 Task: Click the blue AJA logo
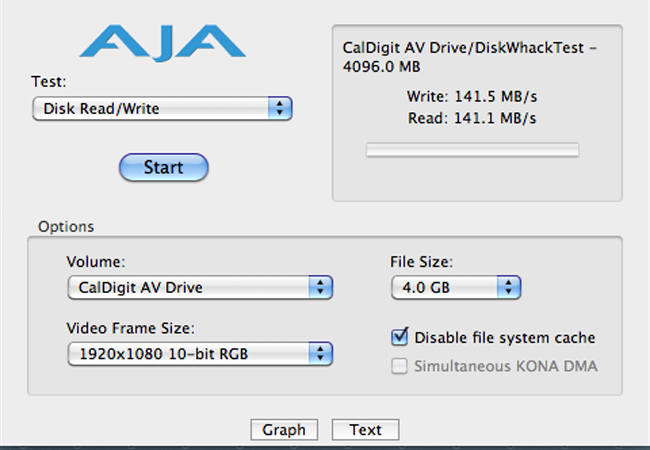(162, 43)
